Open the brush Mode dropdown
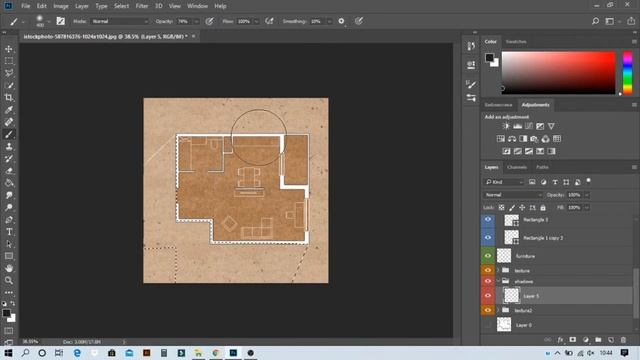The image size is (640, 360). pos(120,21)
